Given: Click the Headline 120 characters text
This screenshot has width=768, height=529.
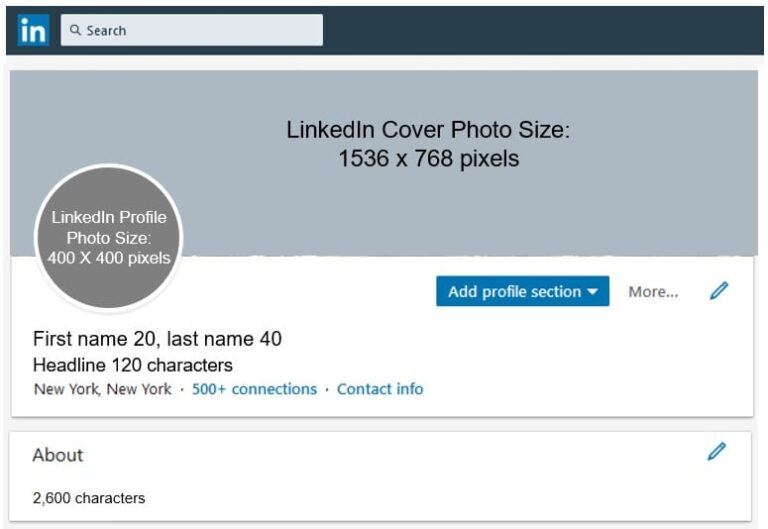Looking at the screenshot, I should click(x=133, y=365).
